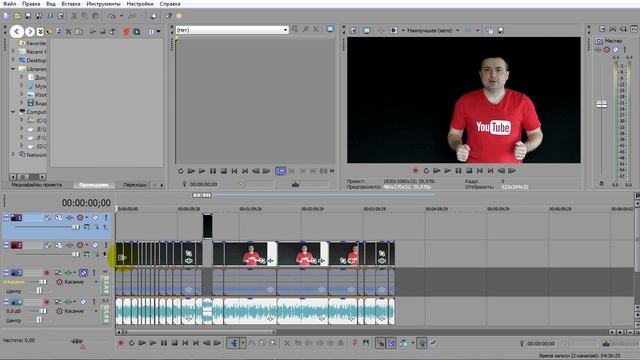
Task: Click the timeline horizontal scrollbar
Action: pyautogui.click(x=200, y=332)
